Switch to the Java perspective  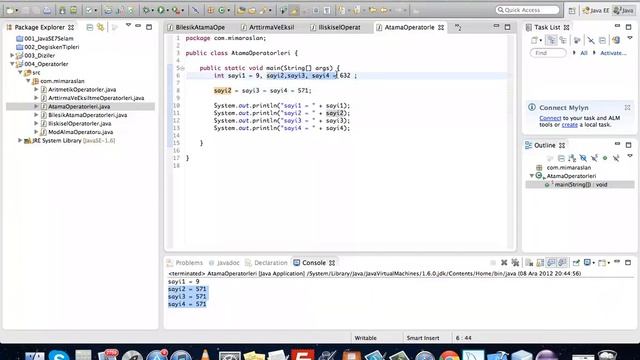pyautogui.click(x=623, y=11)
